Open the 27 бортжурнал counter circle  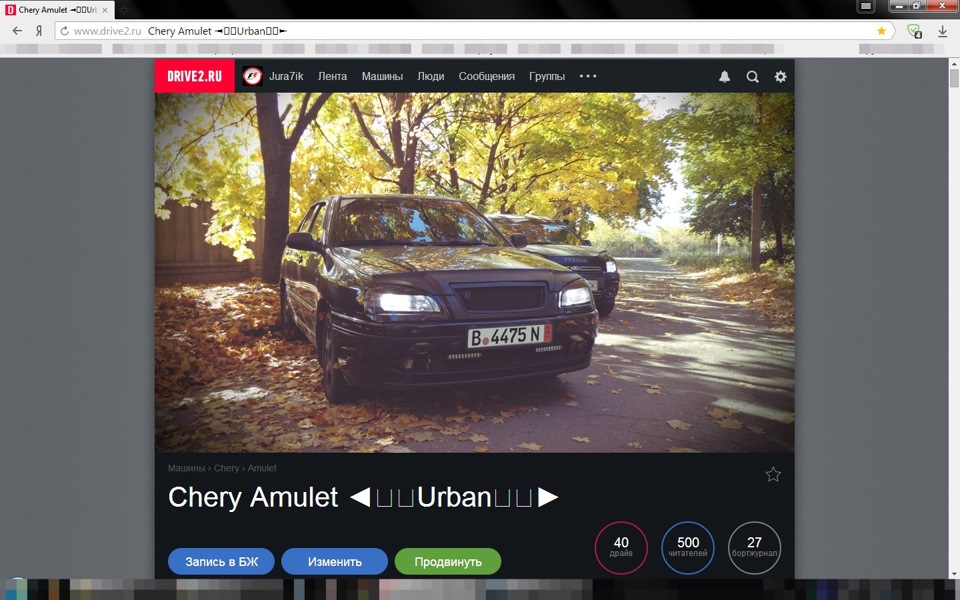click(754, 547)
